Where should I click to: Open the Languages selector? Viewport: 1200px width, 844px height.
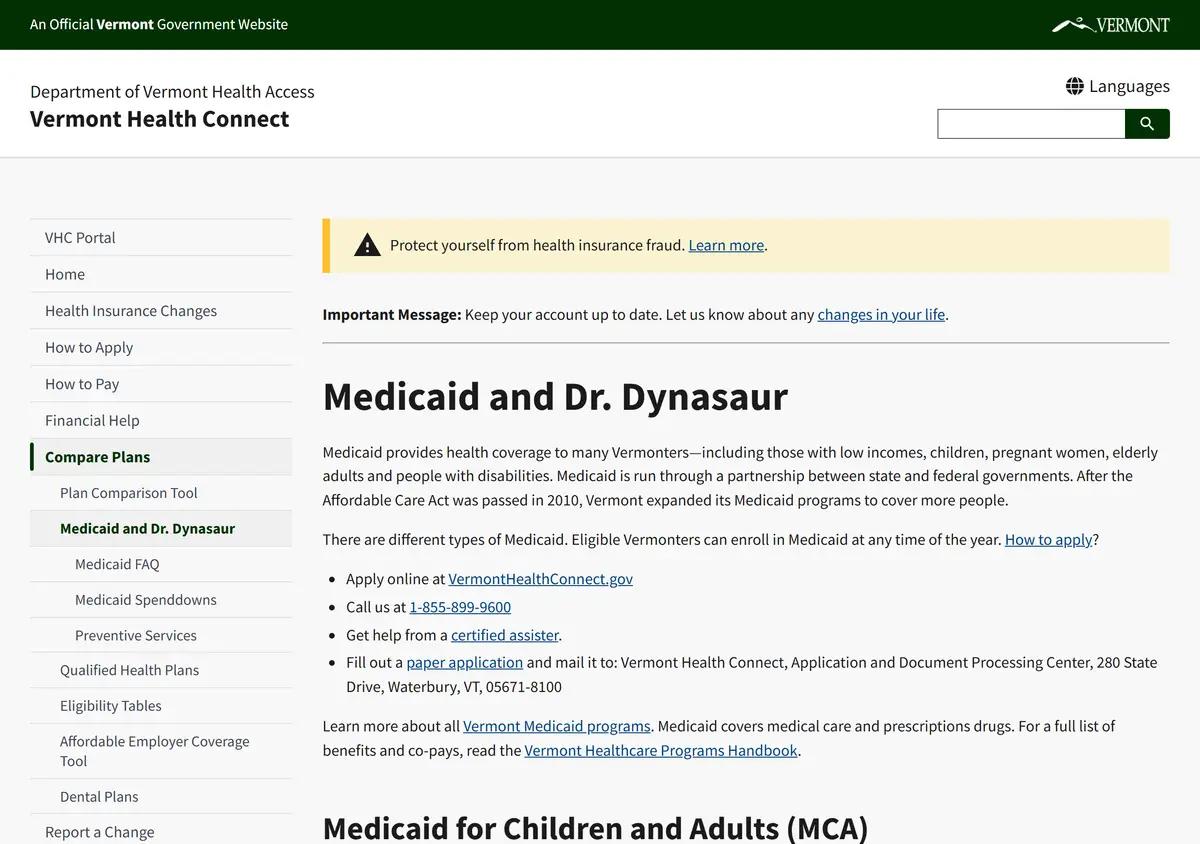click(1118, 86)
